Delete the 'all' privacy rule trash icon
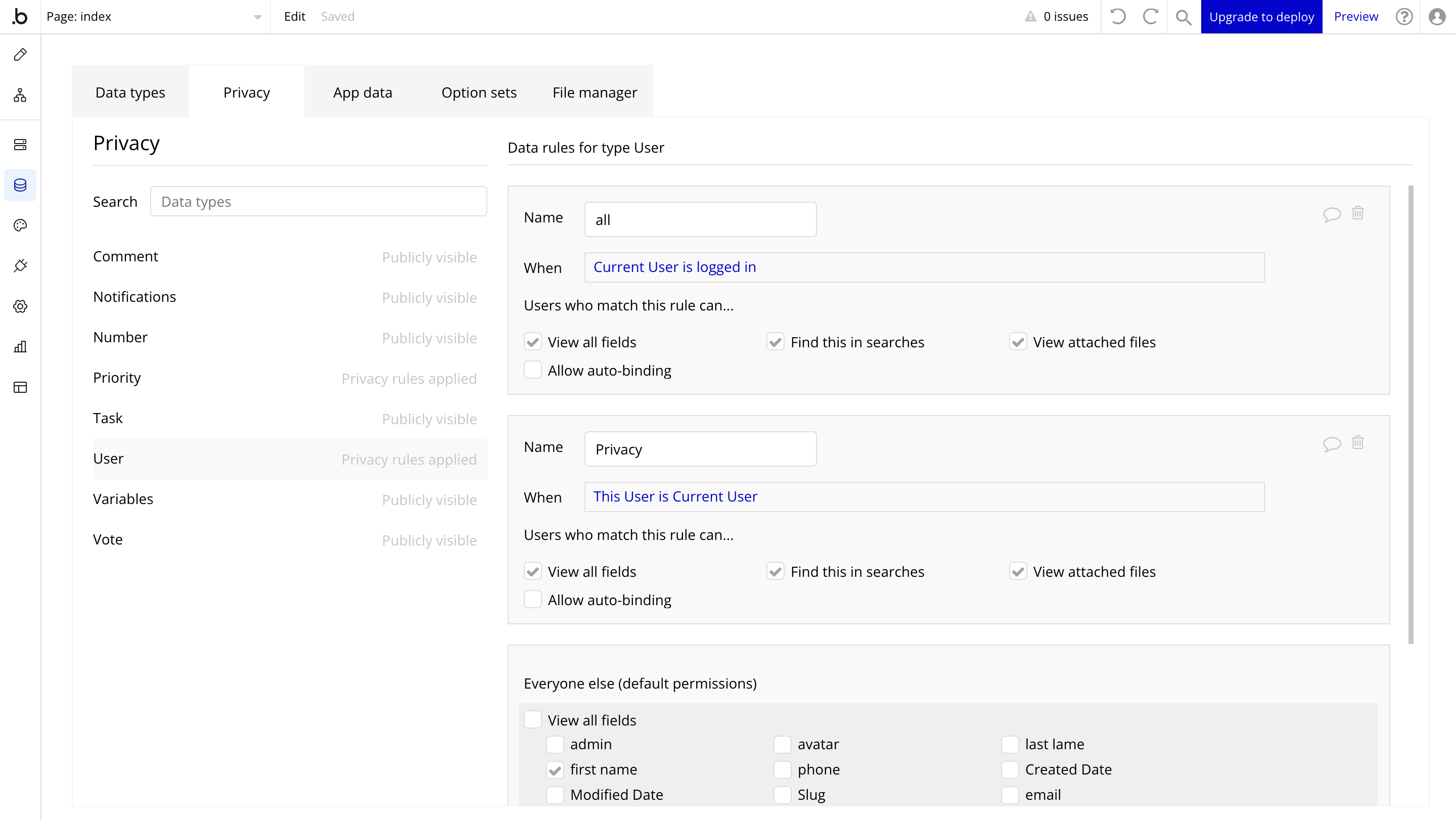Screen dimensions: 1456x820 [x=1357, y=213]
